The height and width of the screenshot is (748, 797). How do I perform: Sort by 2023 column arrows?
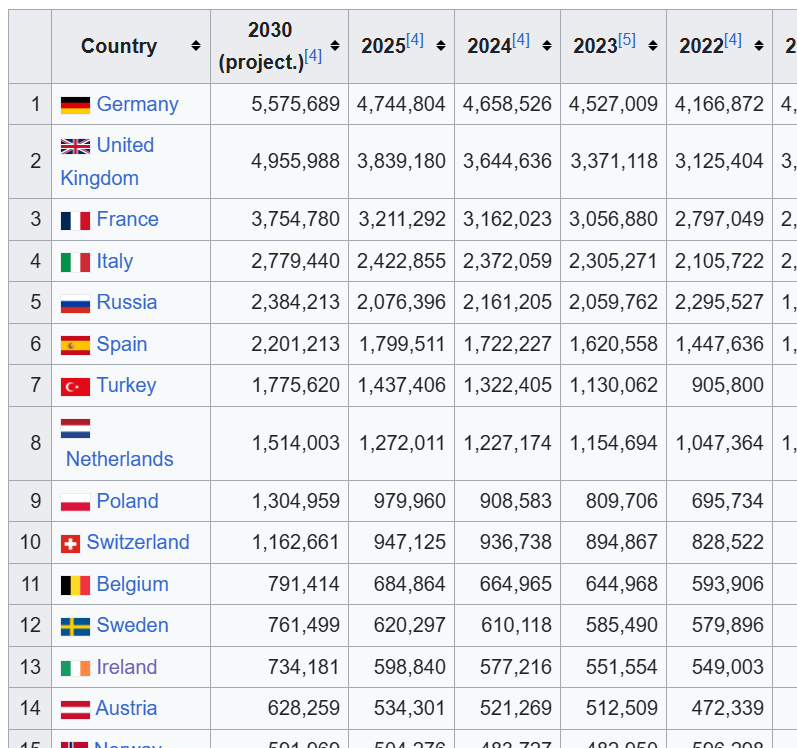click(653, 46)
